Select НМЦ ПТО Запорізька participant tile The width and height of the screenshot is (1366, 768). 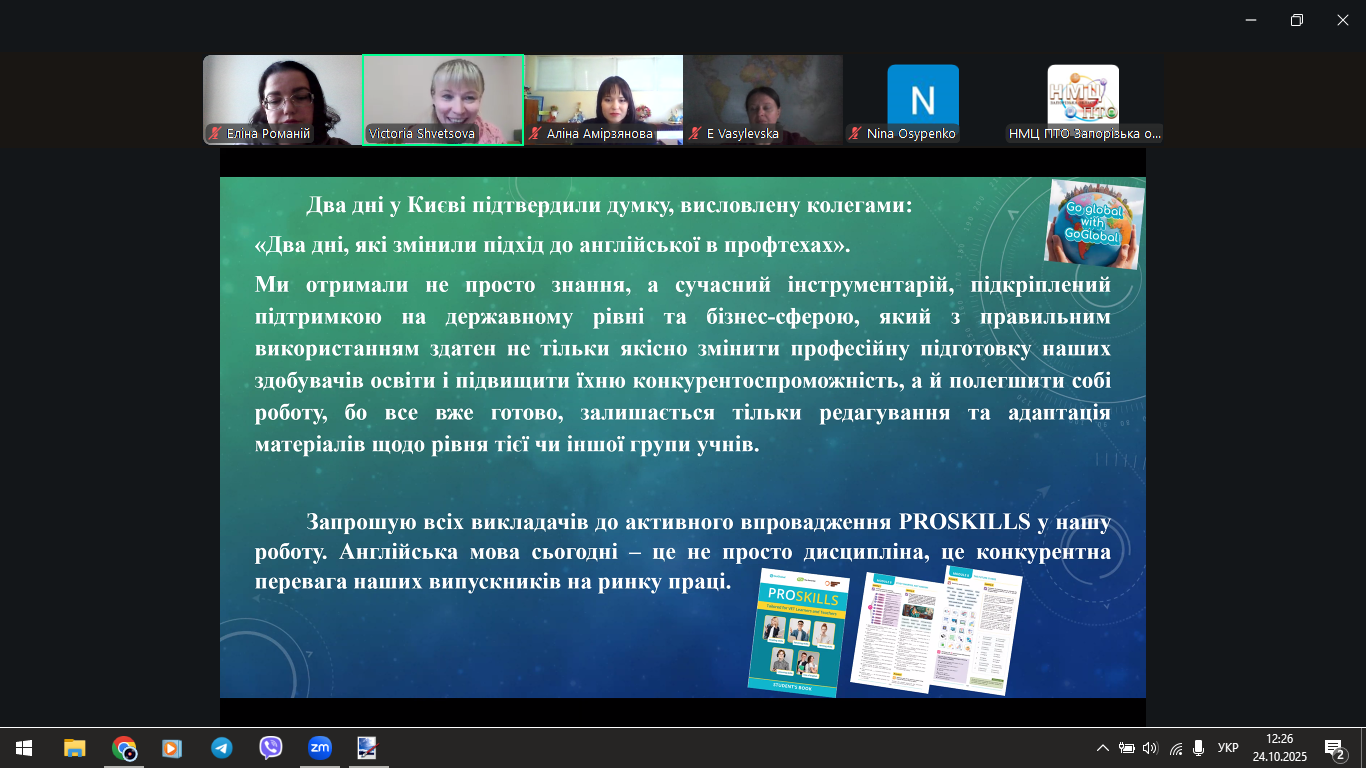(1083, 99)
